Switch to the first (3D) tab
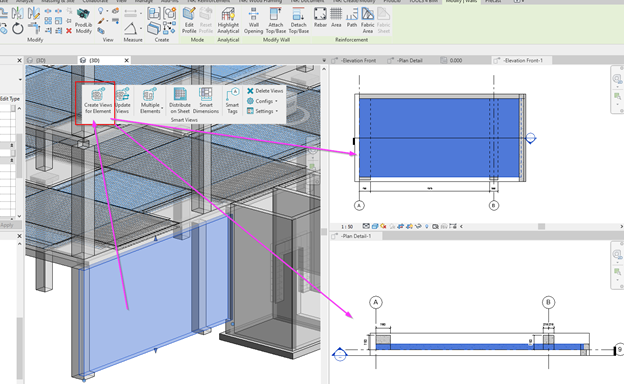This screenshot has height=384, width=624. 41,60
